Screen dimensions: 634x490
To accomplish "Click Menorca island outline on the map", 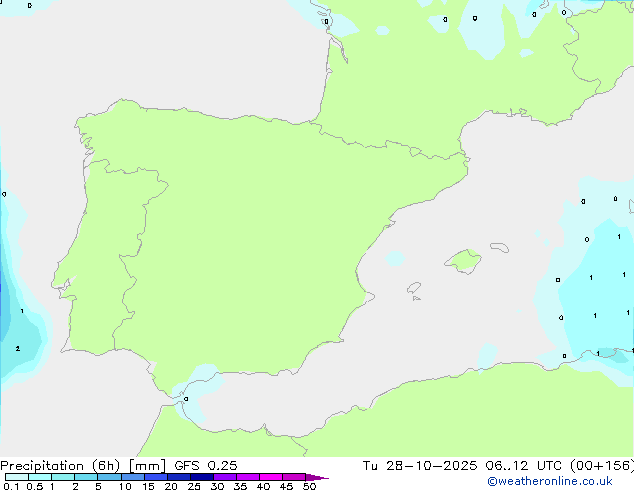I will 499,247.
